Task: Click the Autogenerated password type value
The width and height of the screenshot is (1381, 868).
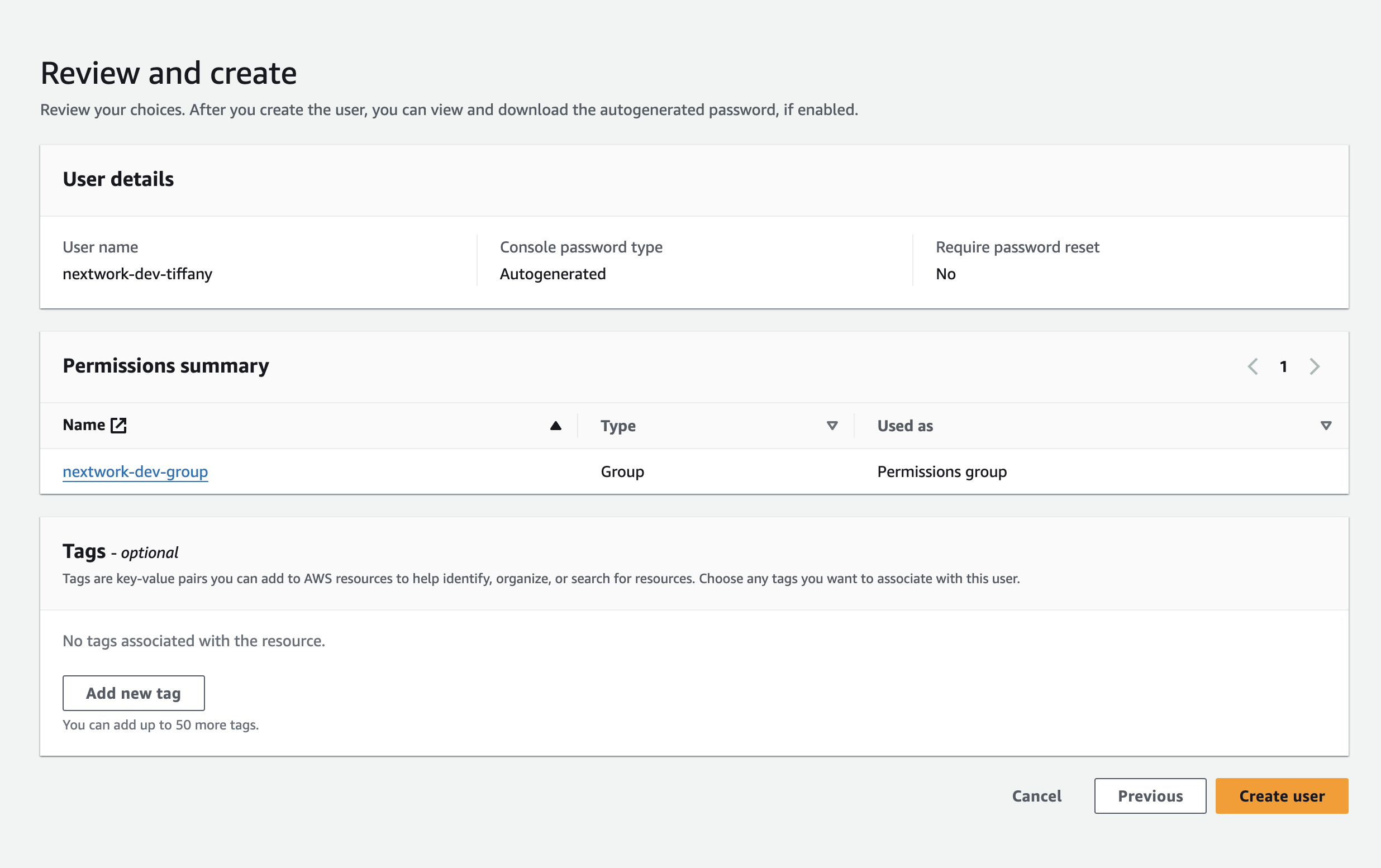Action: pyautogui.click(x=553, y=274)
